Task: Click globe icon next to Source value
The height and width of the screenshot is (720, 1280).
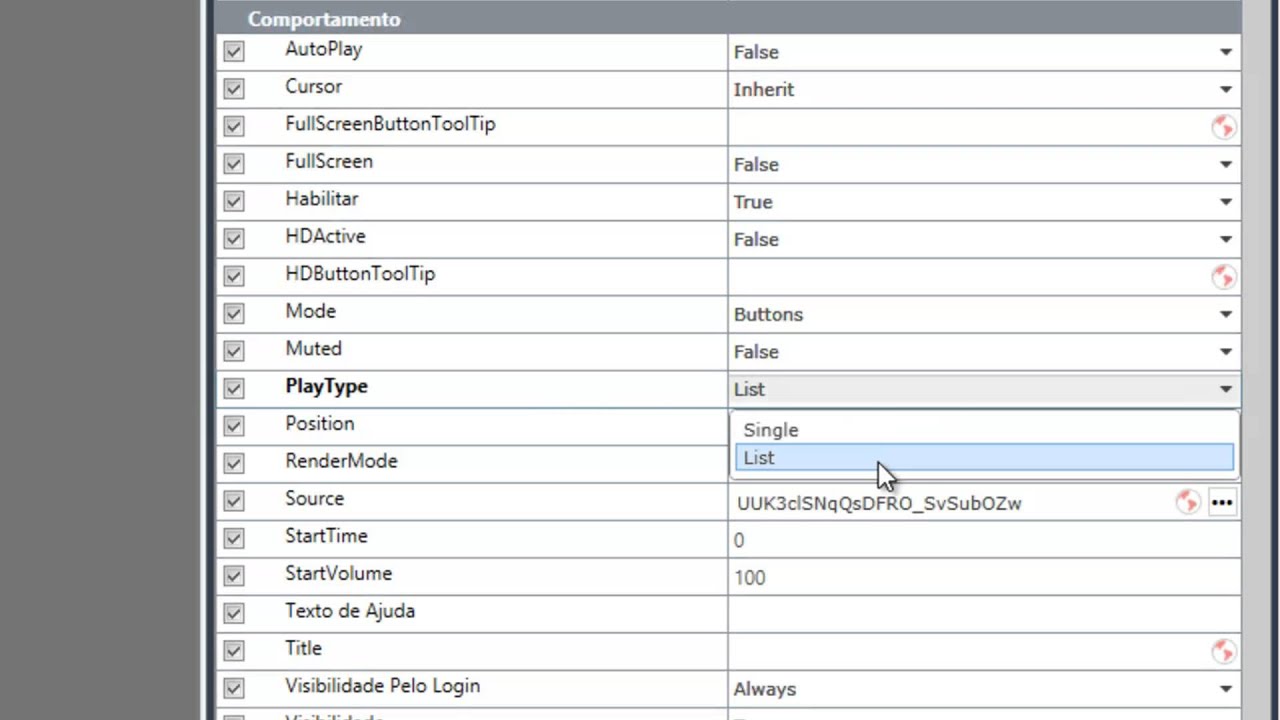Action: [x=1187, y=502]
